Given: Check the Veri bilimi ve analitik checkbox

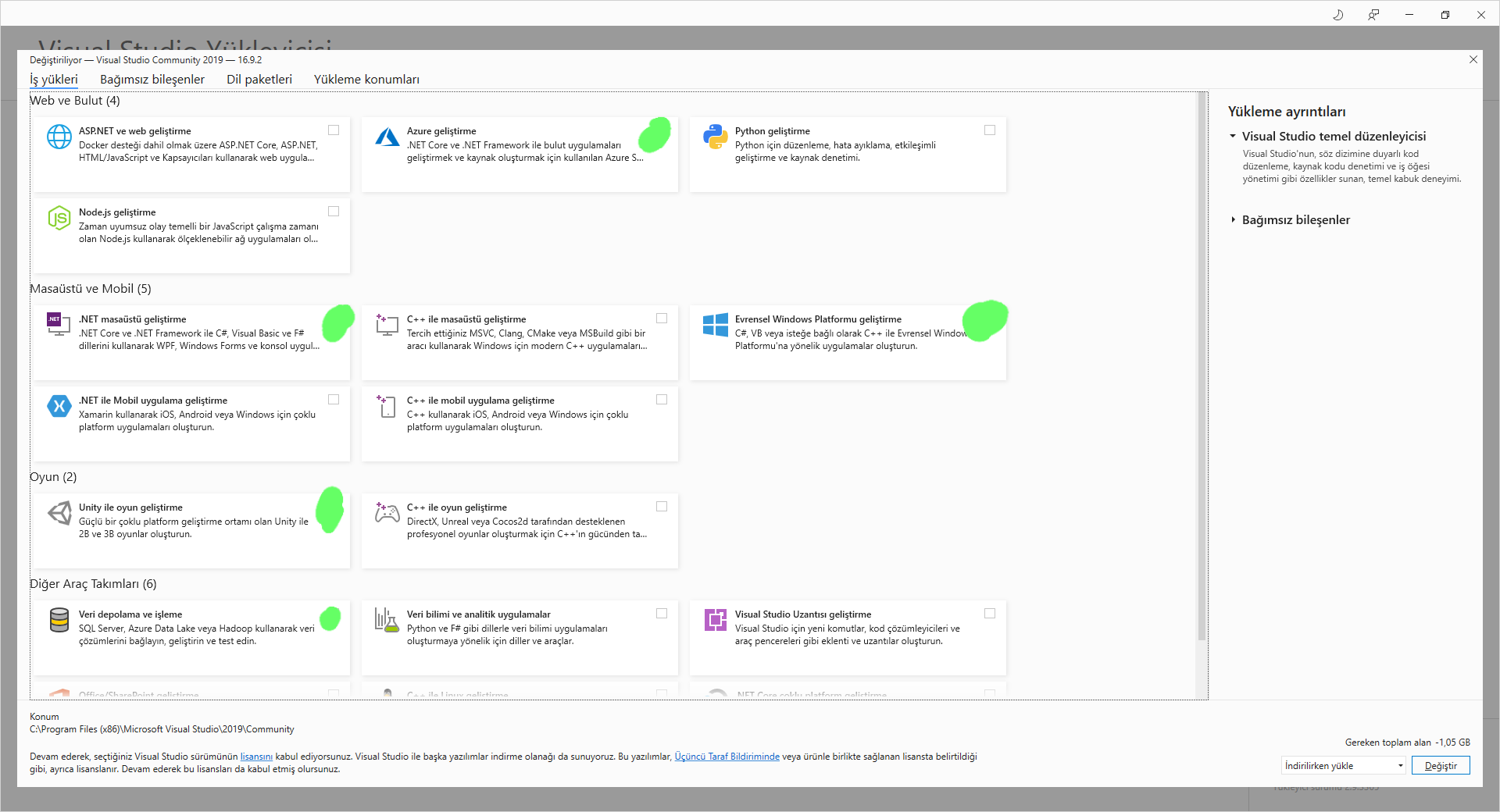Looking at the screenshot, I should point(662,614).
